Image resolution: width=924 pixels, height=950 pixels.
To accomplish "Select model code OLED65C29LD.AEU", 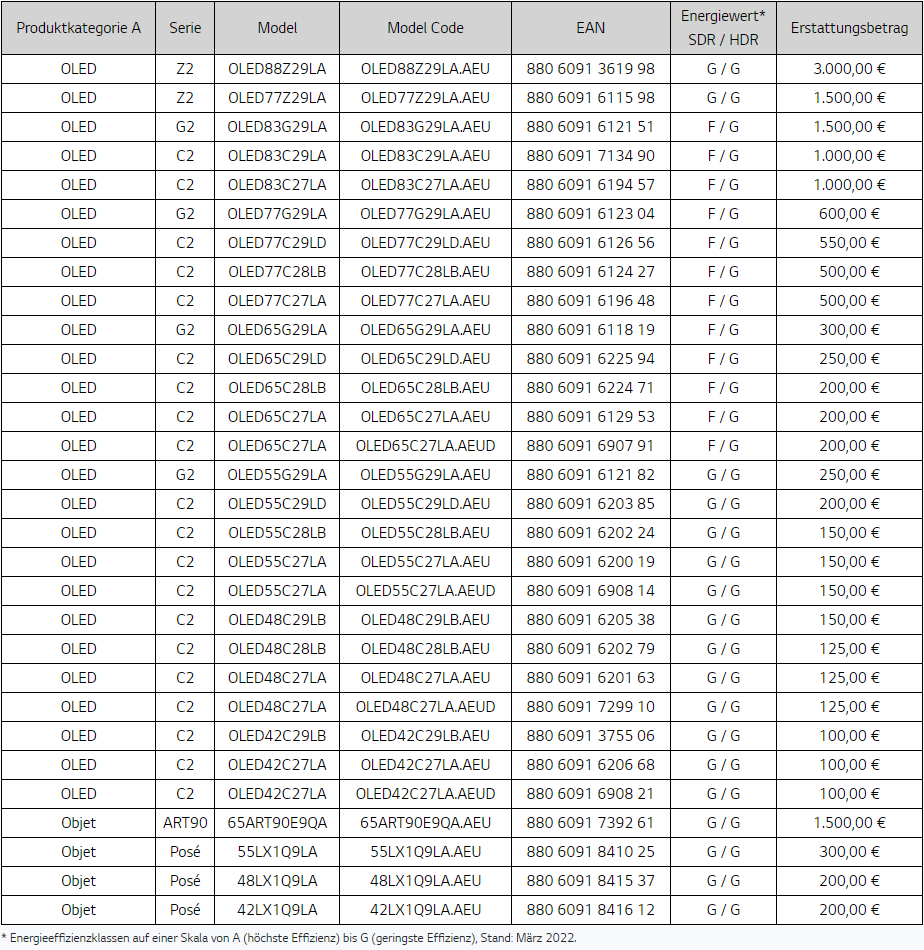I will pyautogui.click(x=425, y=360).
